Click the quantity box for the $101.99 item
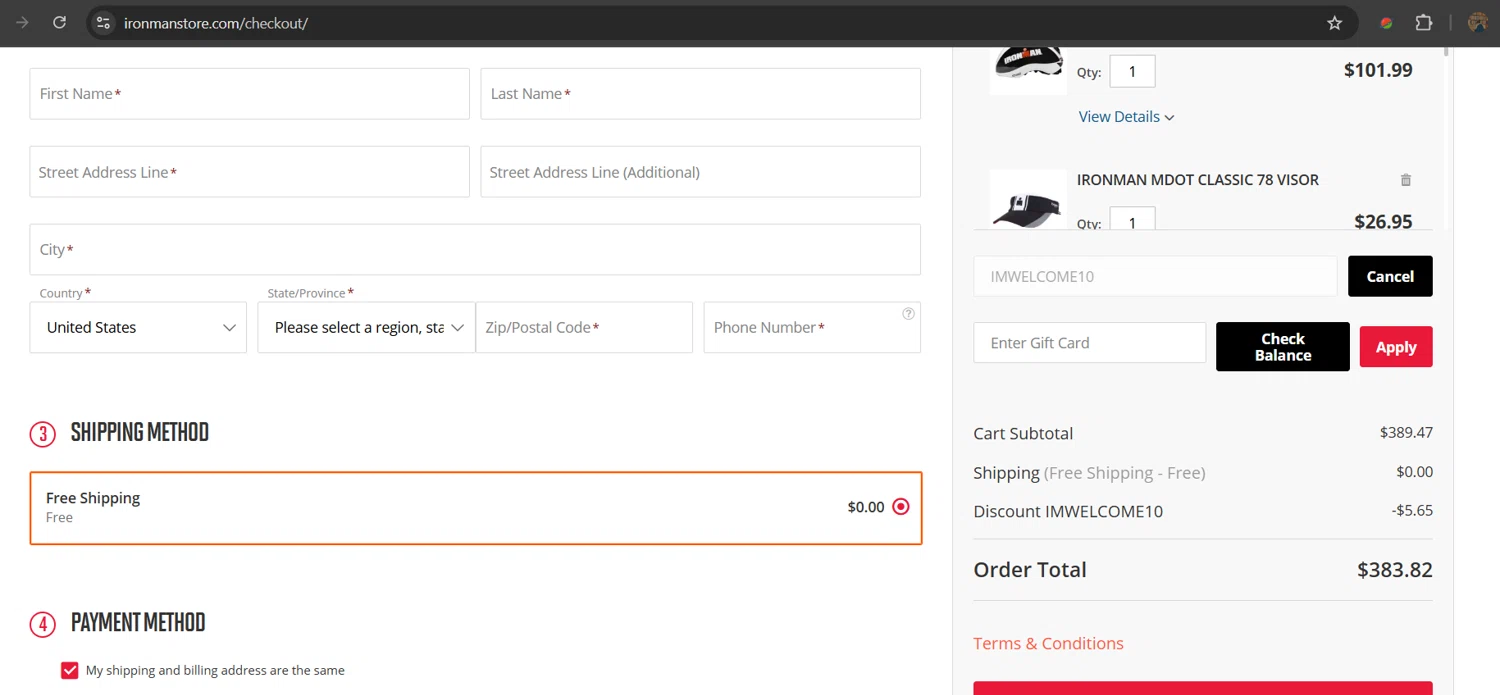The height and width of the screenshot is (695, 1500). click(x=1132, y=71)
